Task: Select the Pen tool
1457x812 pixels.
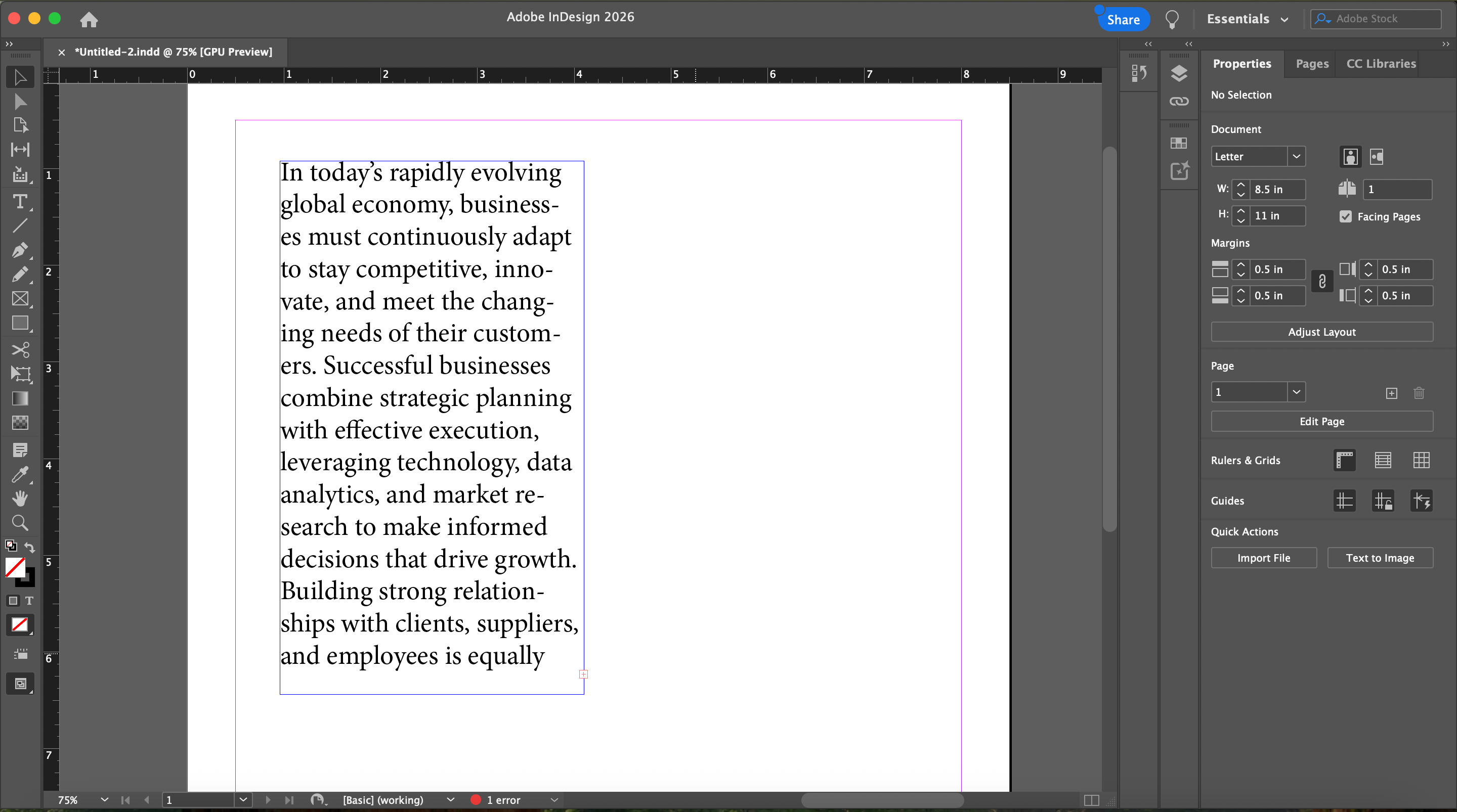Action: coord(20,250)
